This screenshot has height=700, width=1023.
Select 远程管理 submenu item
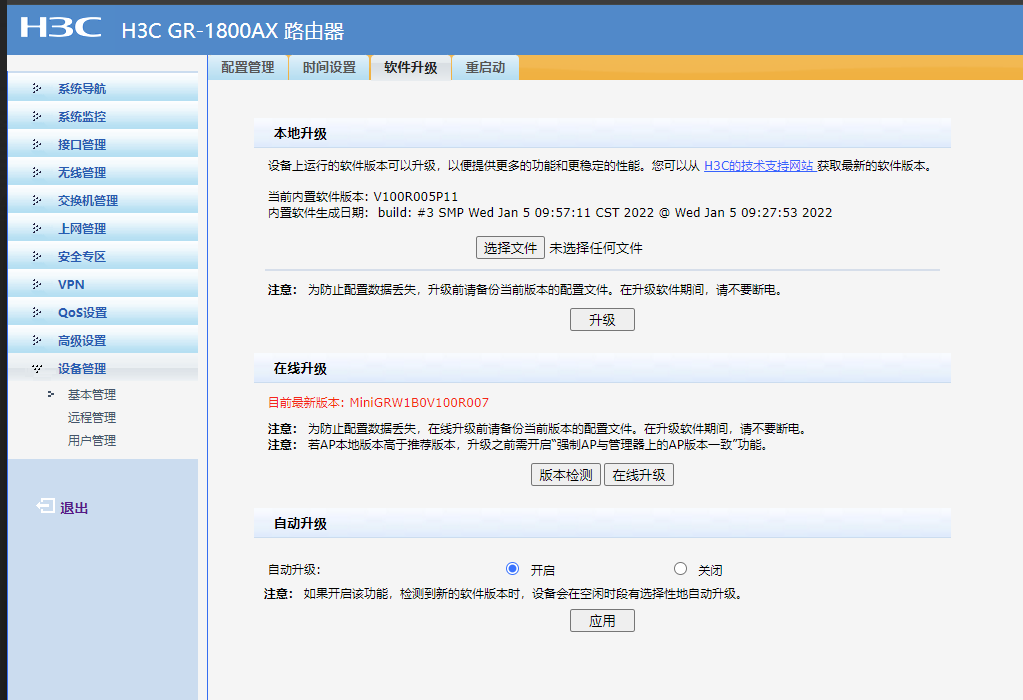pyautogui.click(x=92, y=418)
